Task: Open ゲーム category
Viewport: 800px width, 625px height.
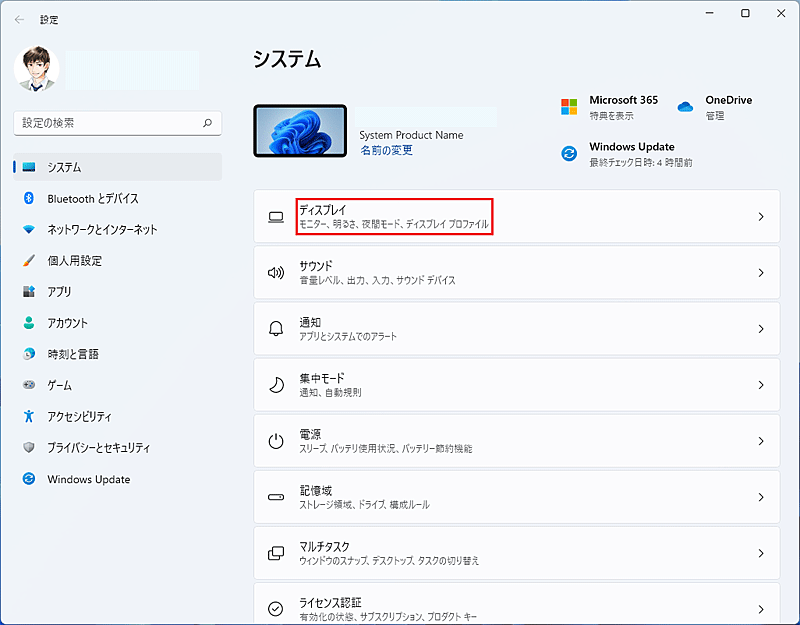Action: tap(118, 385)
